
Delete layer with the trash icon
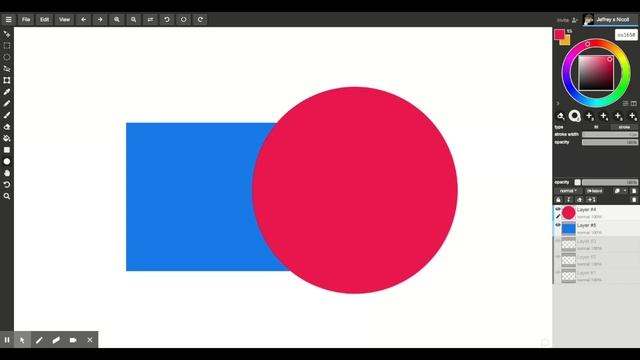[634, 200]
